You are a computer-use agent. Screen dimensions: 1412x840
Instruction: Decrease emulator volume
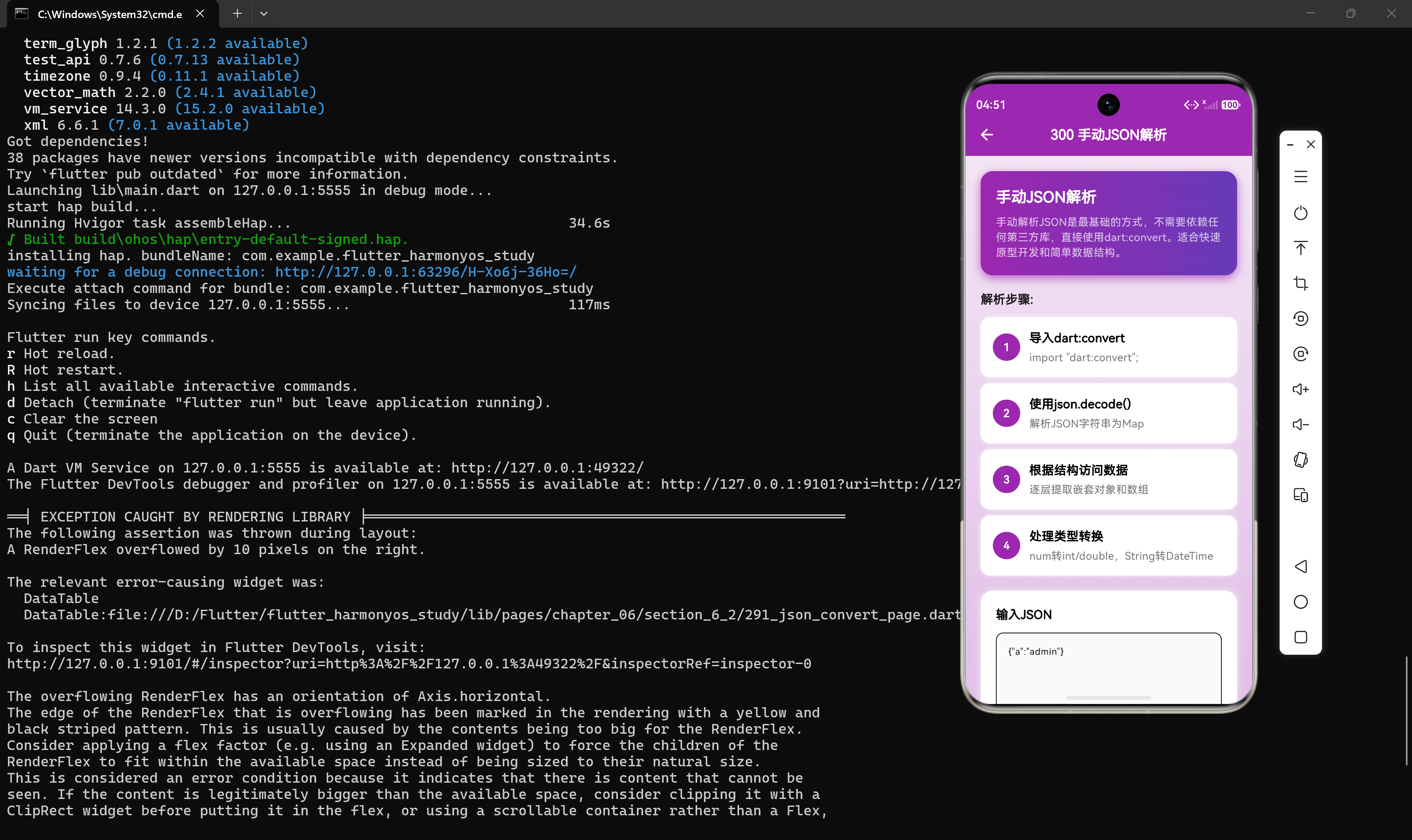(1300, 424)
